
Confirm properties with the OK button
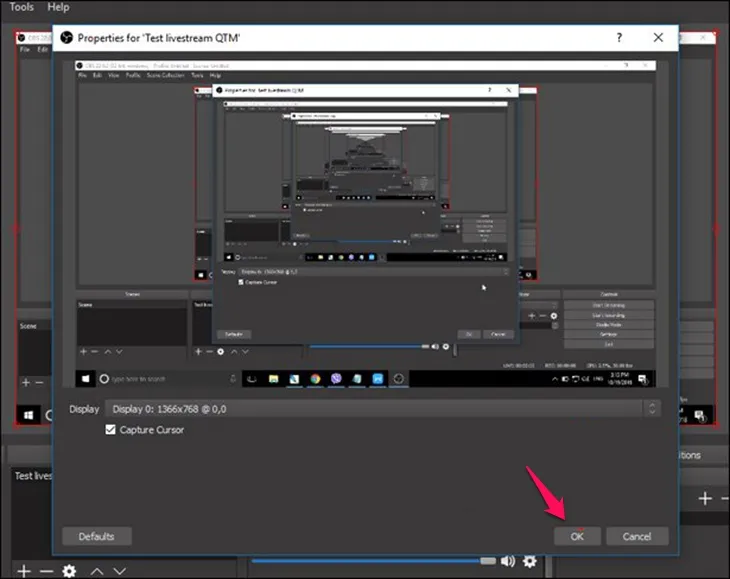[577, 537]
